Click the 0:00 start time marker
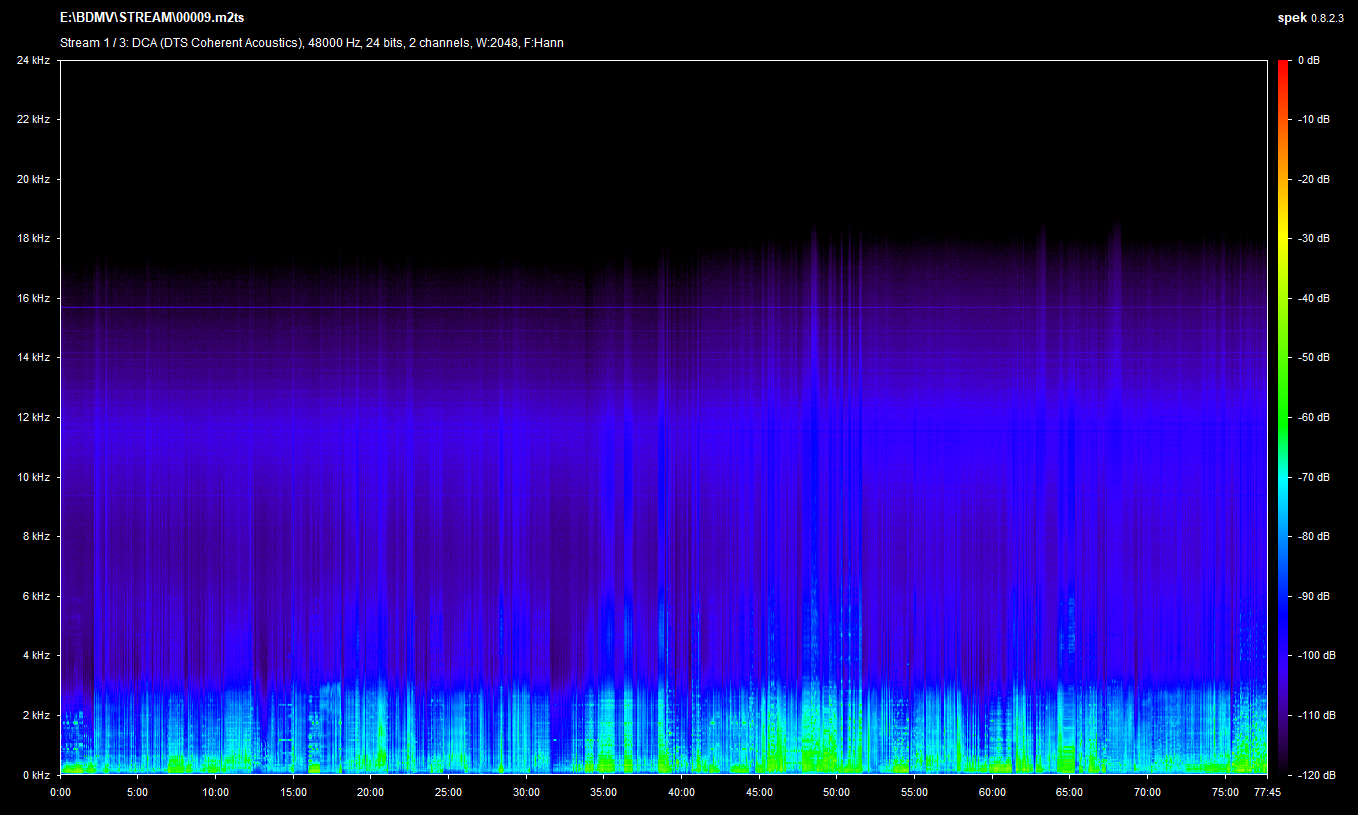The image size is (1358, 815). pyautogui.click(x=60, y=792)
